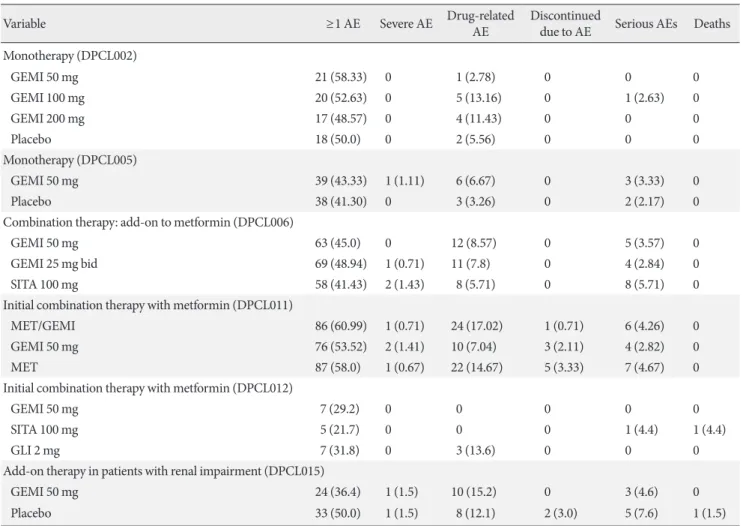Click the value "58 (41.43)"
Image resolution: width=749 pixels, height=526 pixels.
341,285
